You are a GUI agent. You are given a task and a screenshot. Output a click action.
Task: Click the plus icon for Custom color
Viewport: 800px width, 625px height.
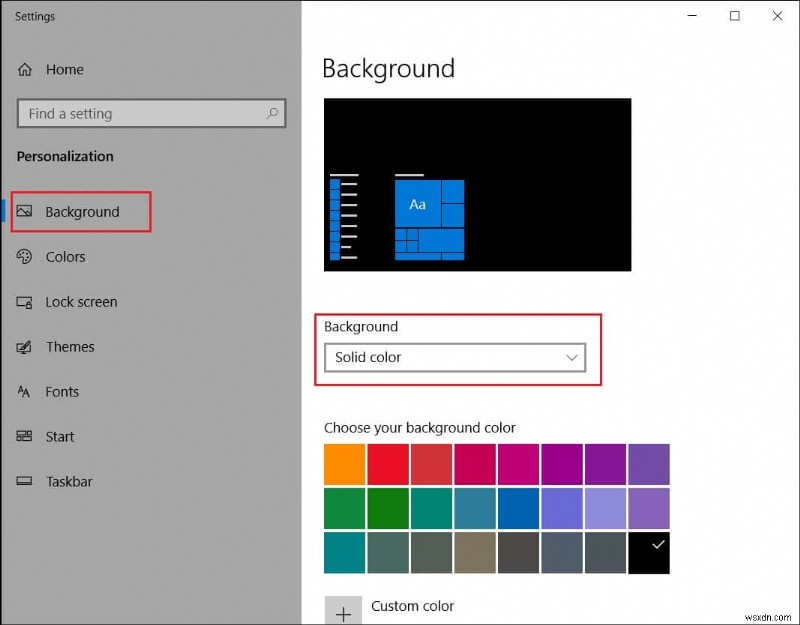pyautogui.click(x=344, y=613)
